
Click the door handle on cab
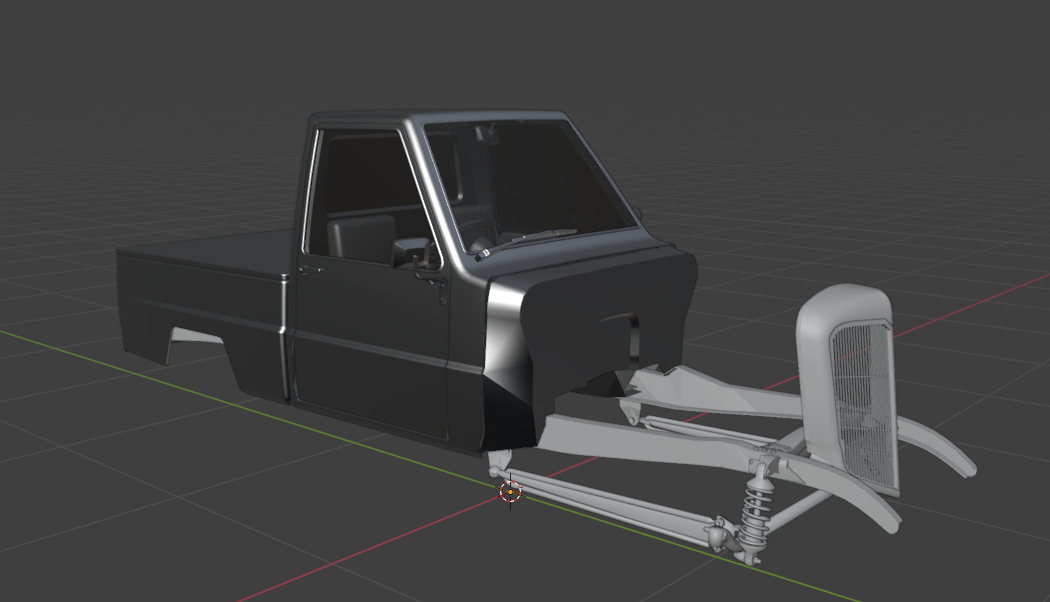coord(310,270)
